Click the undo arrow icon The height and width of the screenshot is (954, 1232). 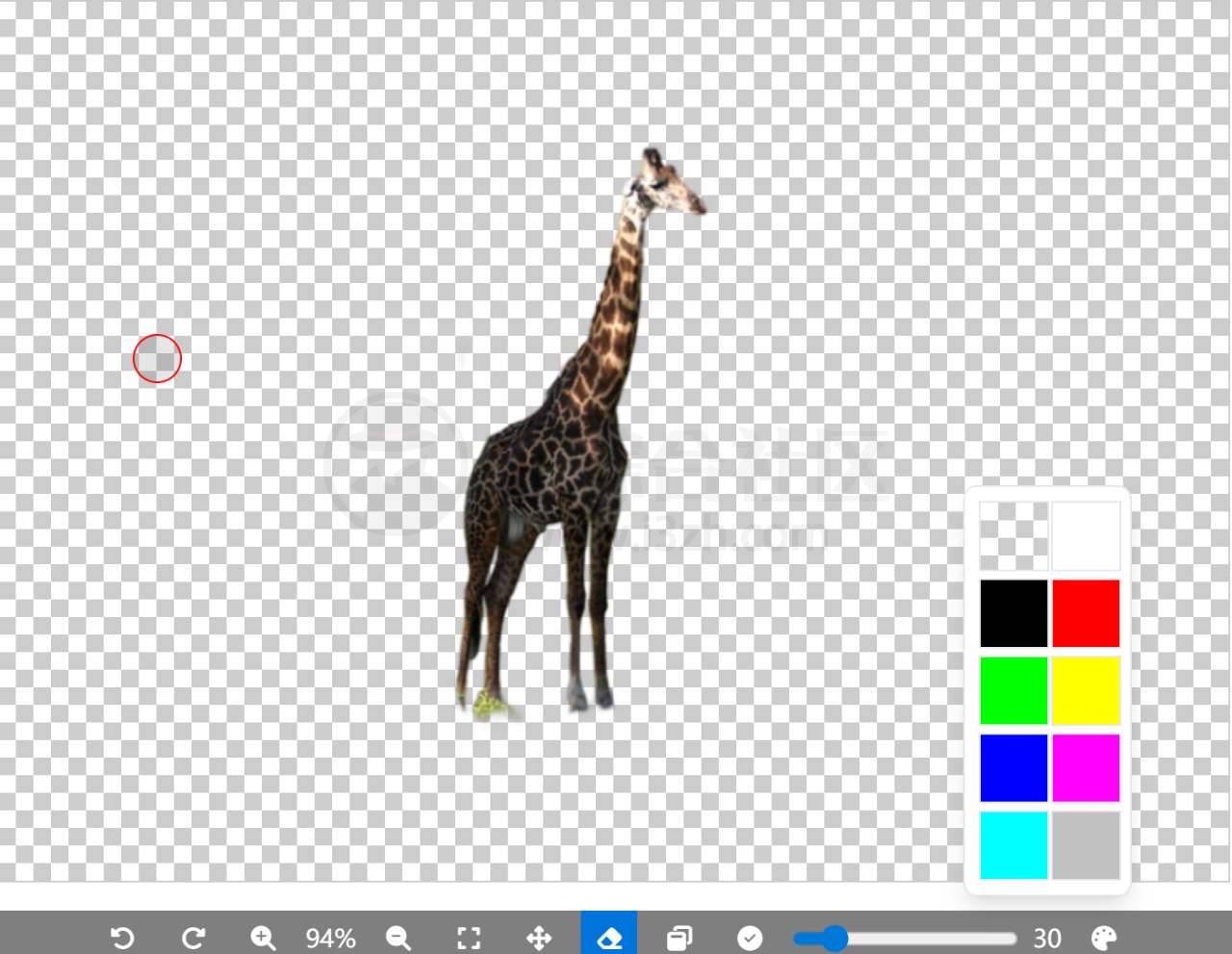pyautogui.click(x=122, y=938)
